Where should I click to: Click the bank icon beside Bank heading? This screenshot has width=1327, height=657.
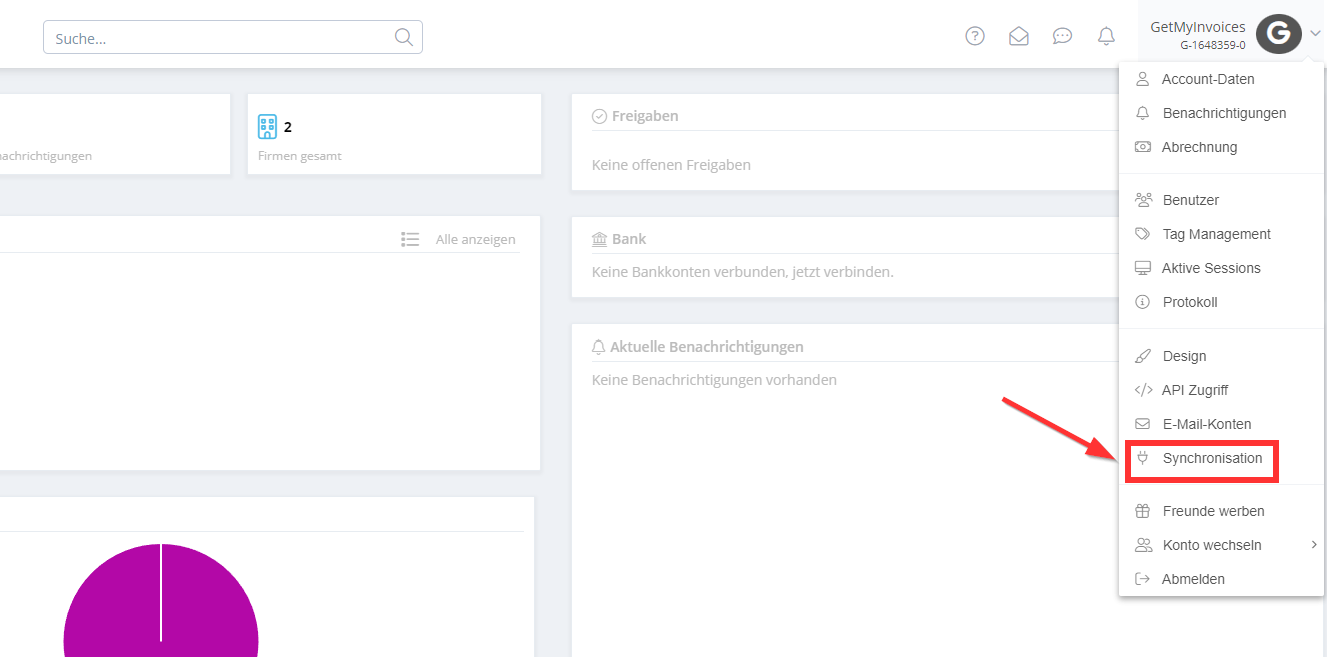(x=600, y=239)
